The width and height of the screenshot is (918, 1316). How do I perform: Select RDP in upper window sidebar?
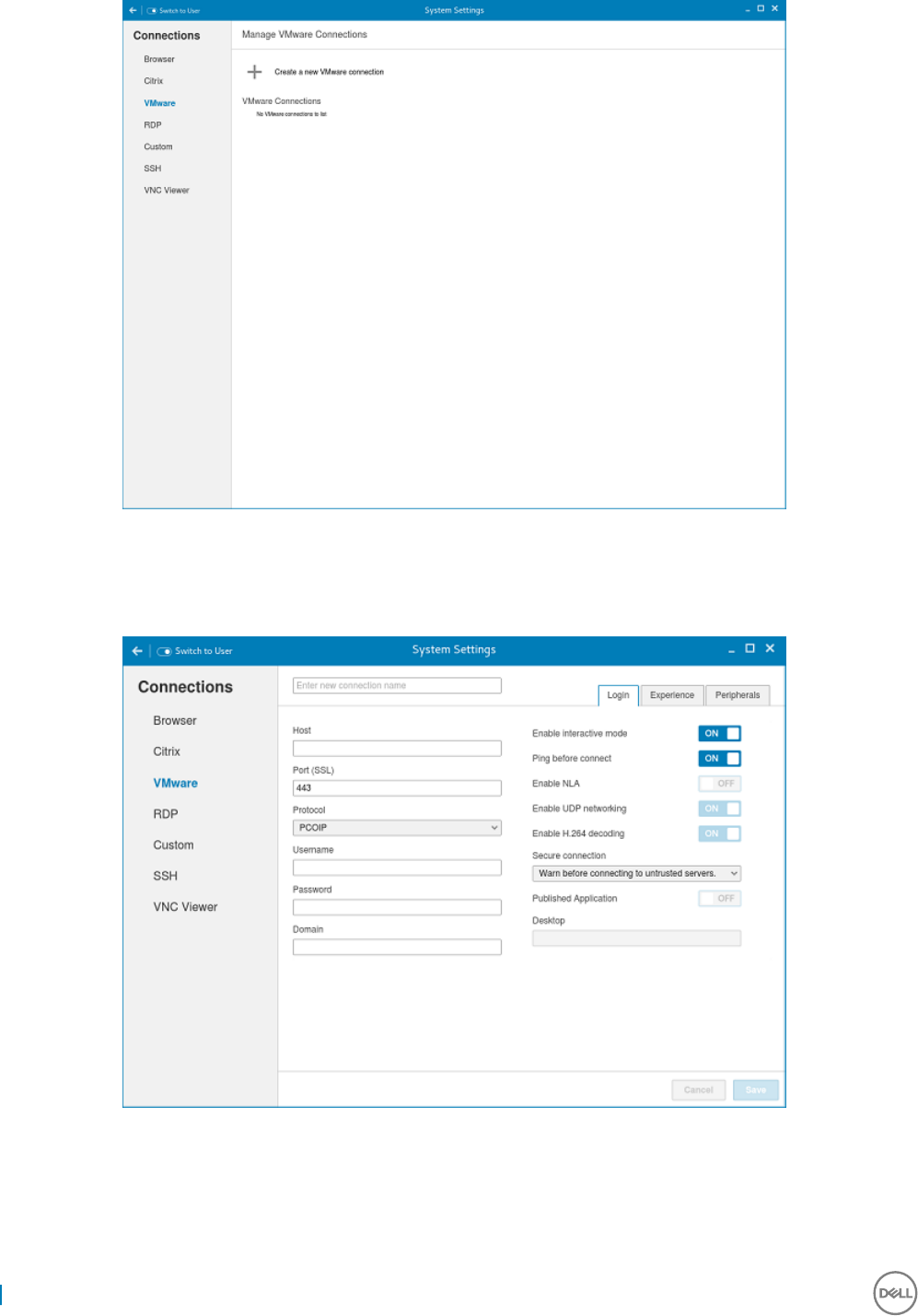(x=153, y=125)
